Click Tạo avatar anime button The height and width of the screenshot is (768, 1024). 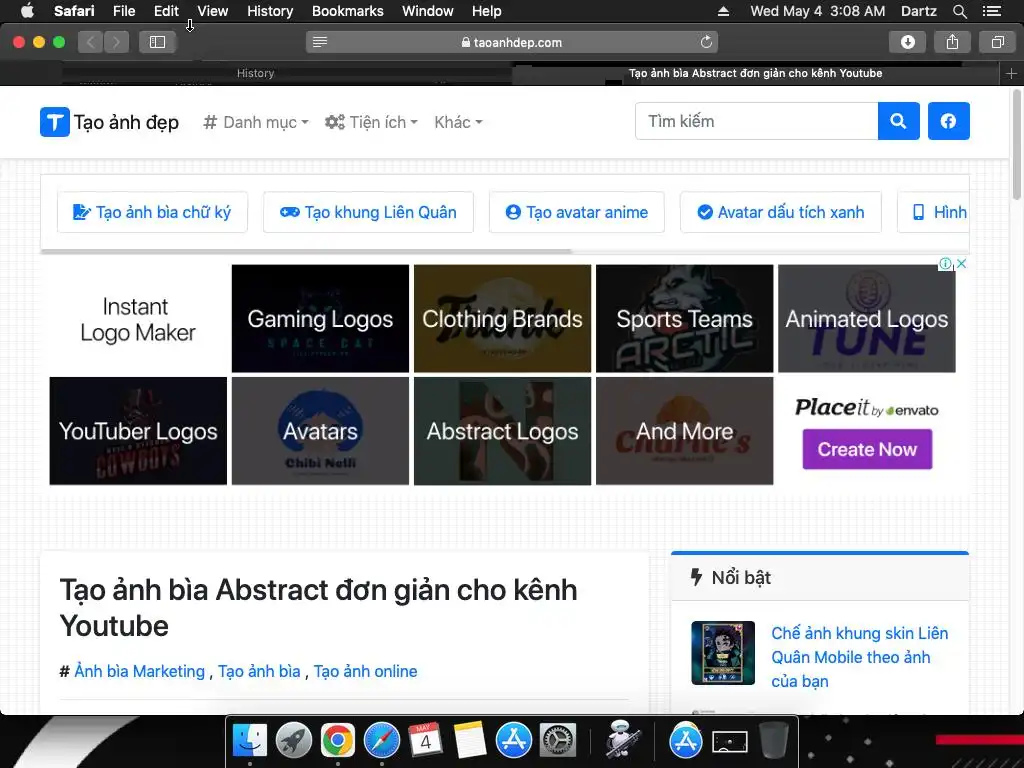(x=577, y=212)
